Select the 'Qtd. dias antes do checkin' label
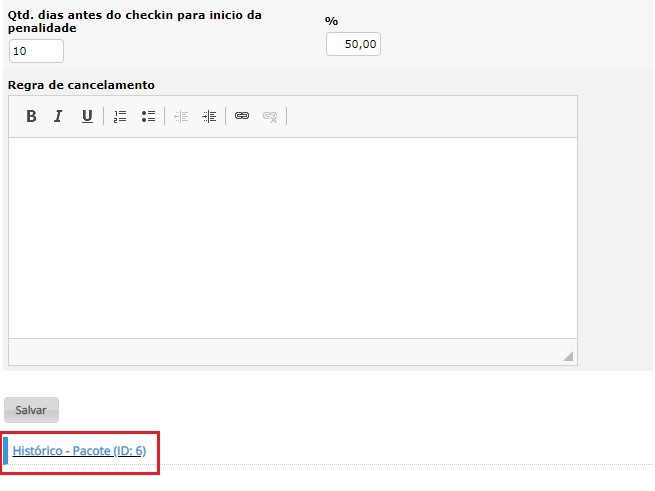 [x=135, y=21]
